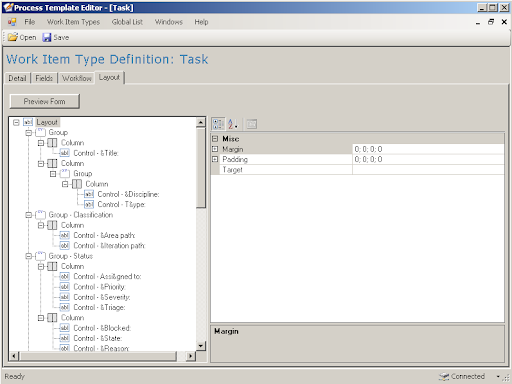Open Property Pages icon in grid toolbar
512x384 pixels.
coord(251,124)
